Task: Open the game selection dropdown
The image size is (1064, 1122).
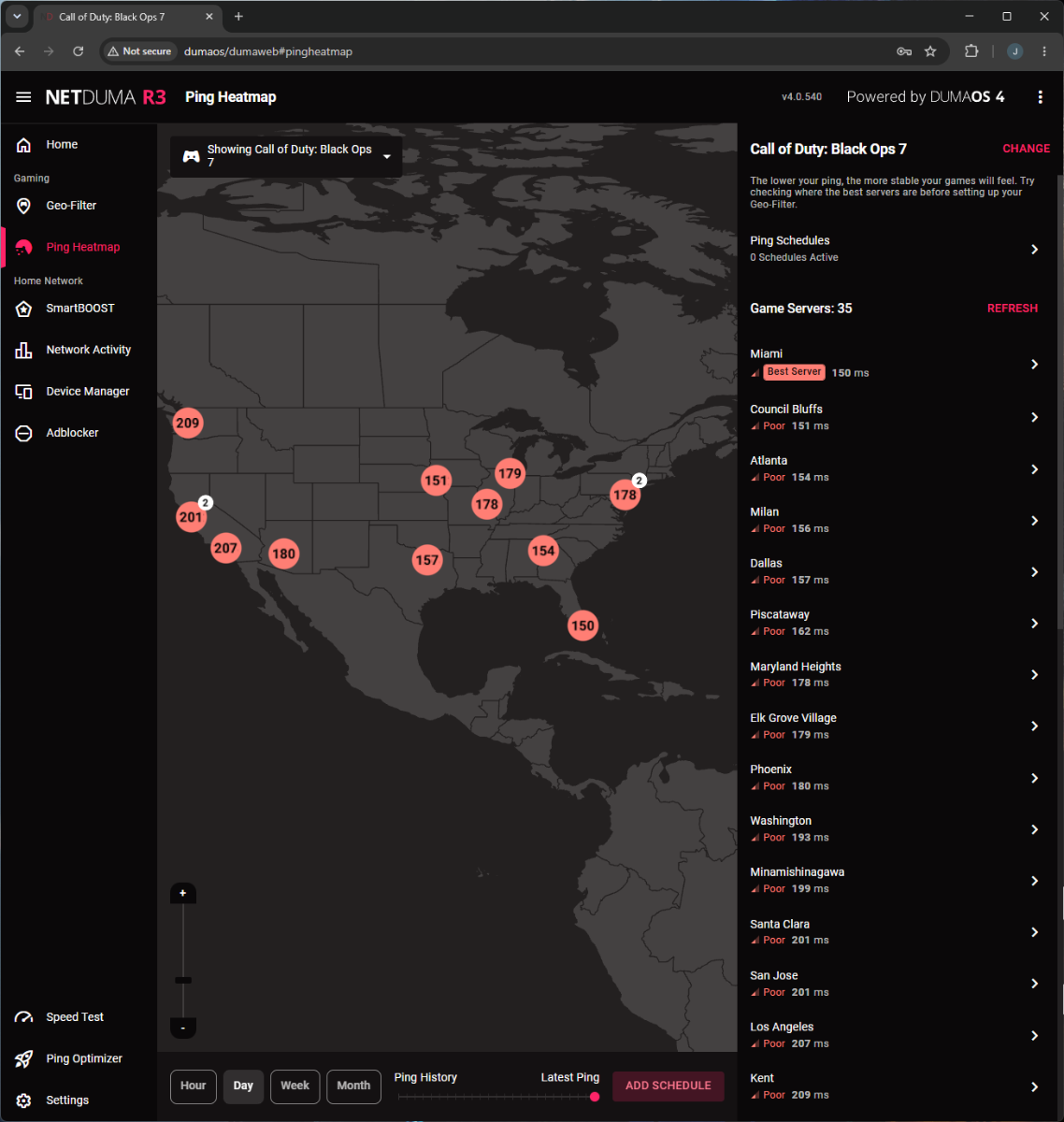Action: pos(286,156)
